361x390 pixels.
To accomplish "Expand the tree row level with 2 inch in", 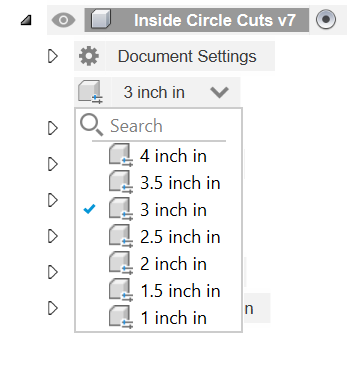I will [53, 272].
